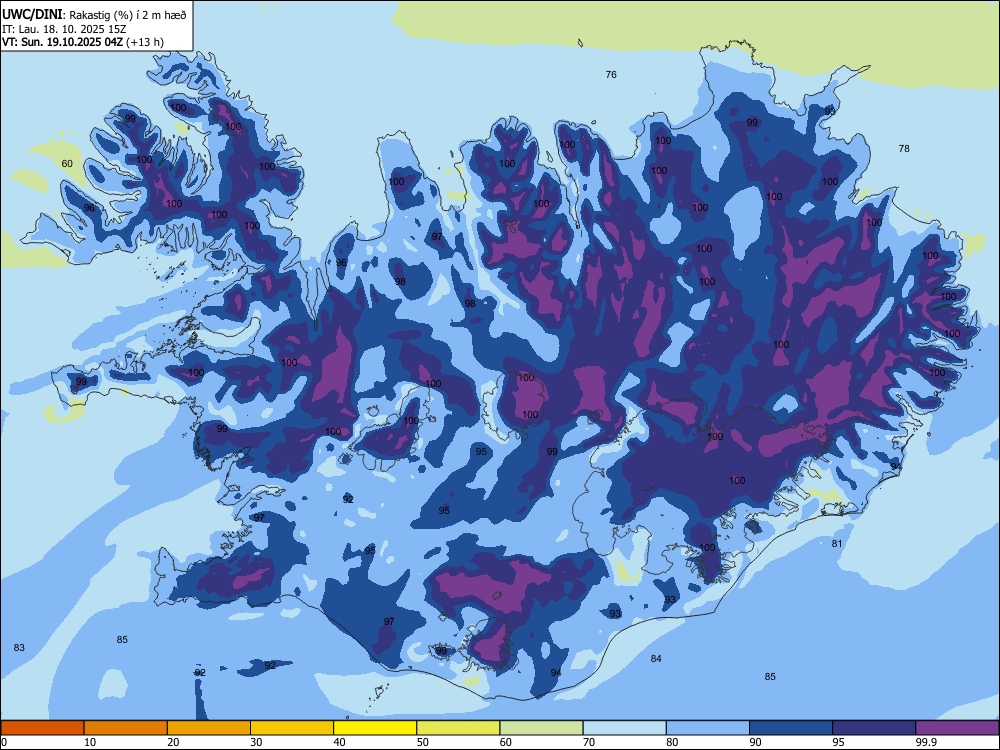1000x750 pixels.
Task: Pick the pale green 60–70 legend swatch
Action: tap(541, 728)
